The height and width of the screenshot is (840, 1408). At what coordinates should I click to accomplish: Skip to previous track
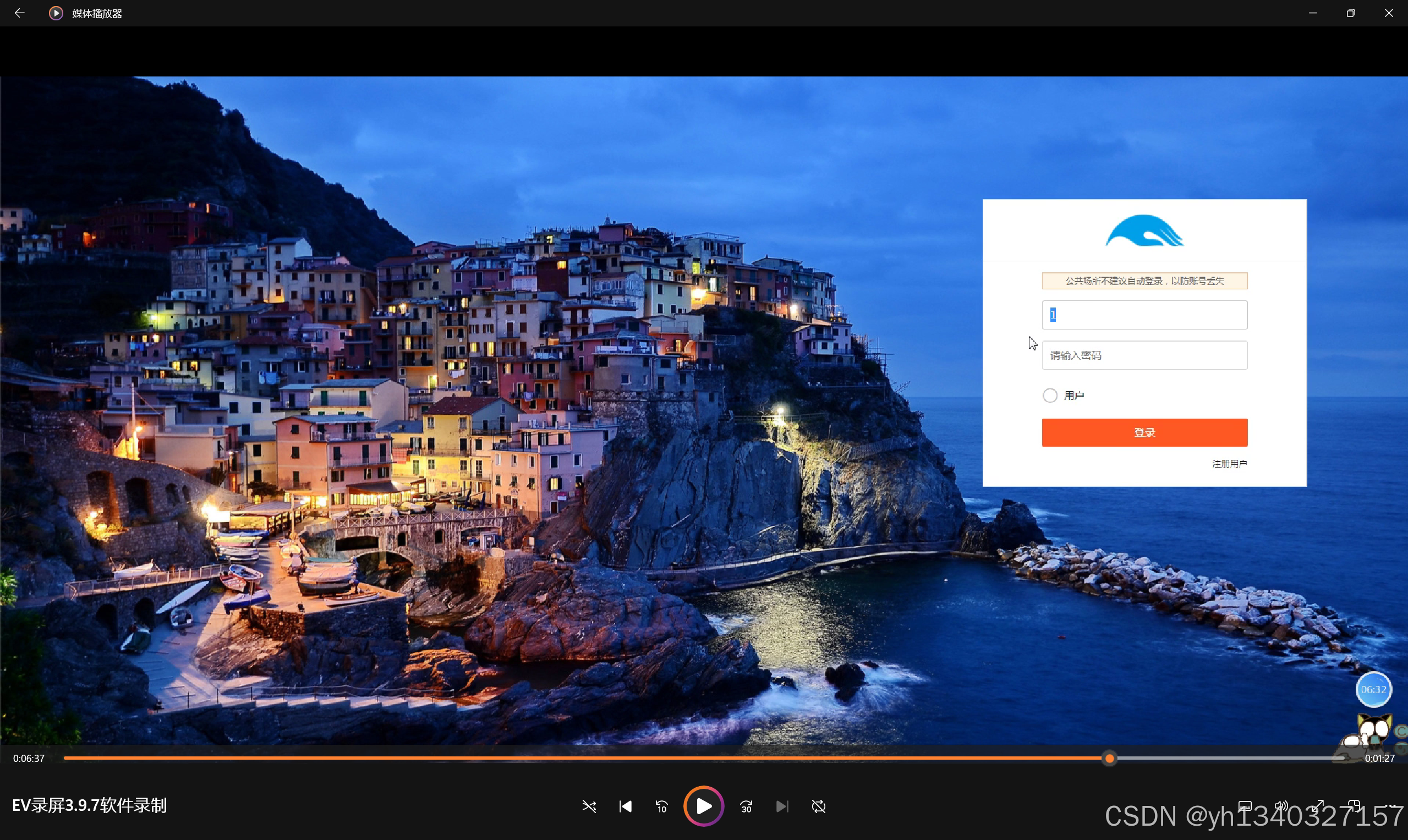pyautogui.click(x=625, y=806)
